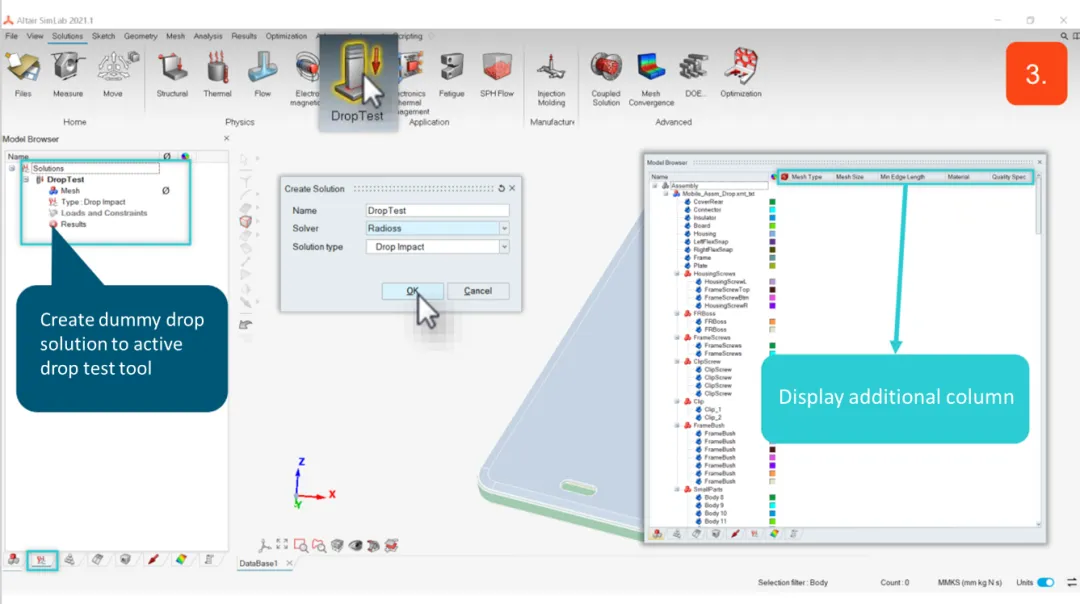Open the Geometry menu
This screenshot has height=604, width=1080.
point(140,36)
